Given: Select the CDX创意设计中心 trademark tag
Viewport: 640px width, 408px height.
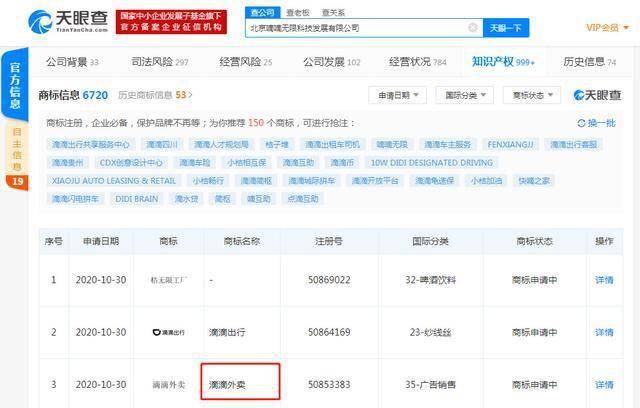Looking at the screenshot, I should [131, 162].
